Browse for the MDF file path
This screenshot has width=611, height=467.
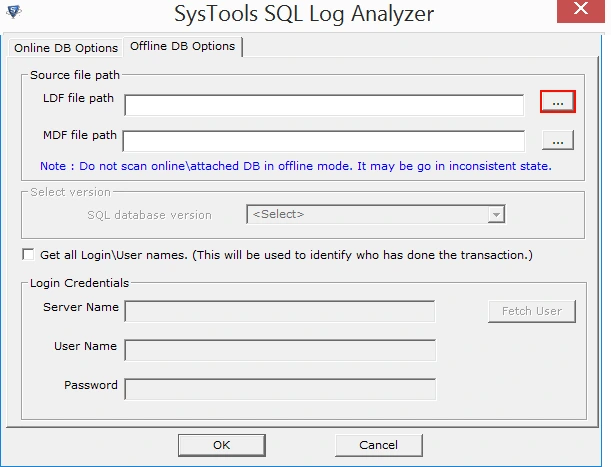[558, 140]
